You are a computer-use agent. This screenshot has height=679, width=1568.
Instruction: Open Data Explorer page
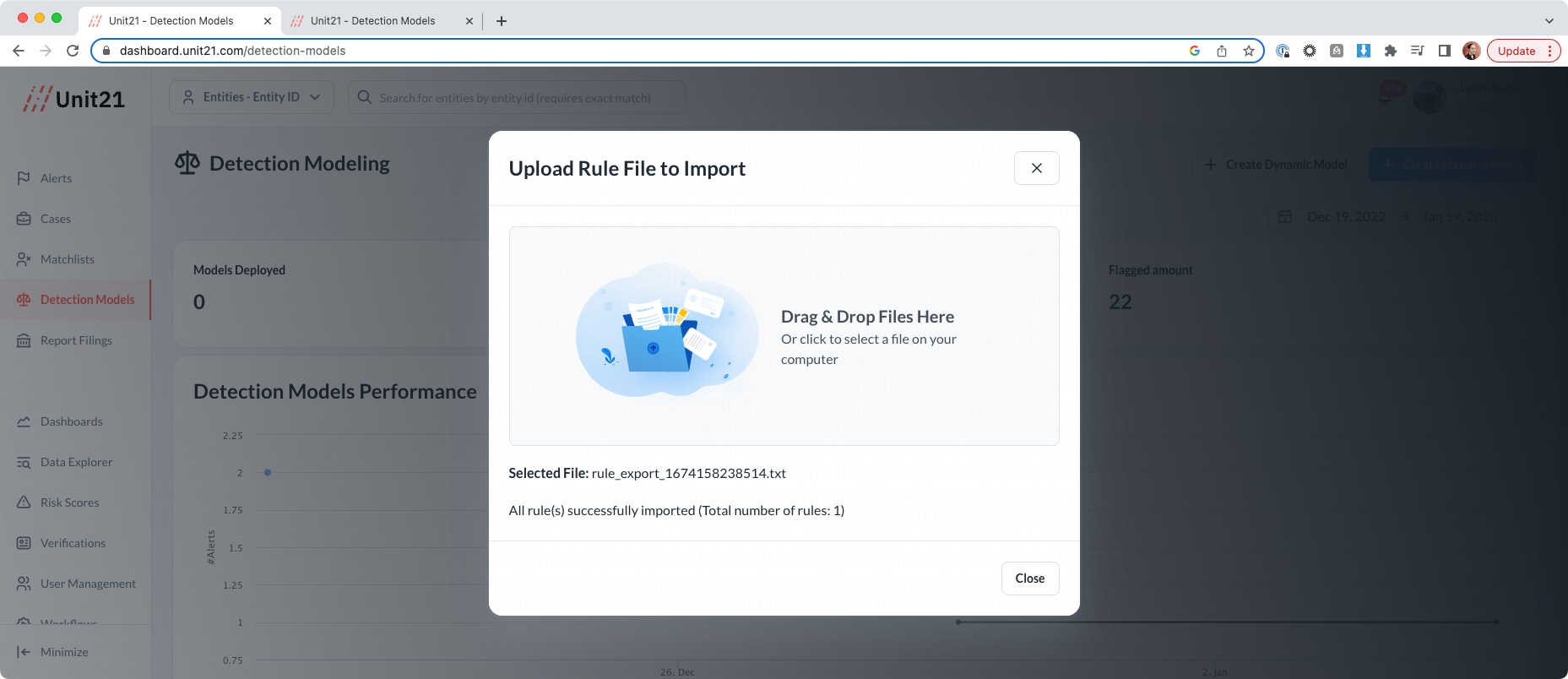76,462
